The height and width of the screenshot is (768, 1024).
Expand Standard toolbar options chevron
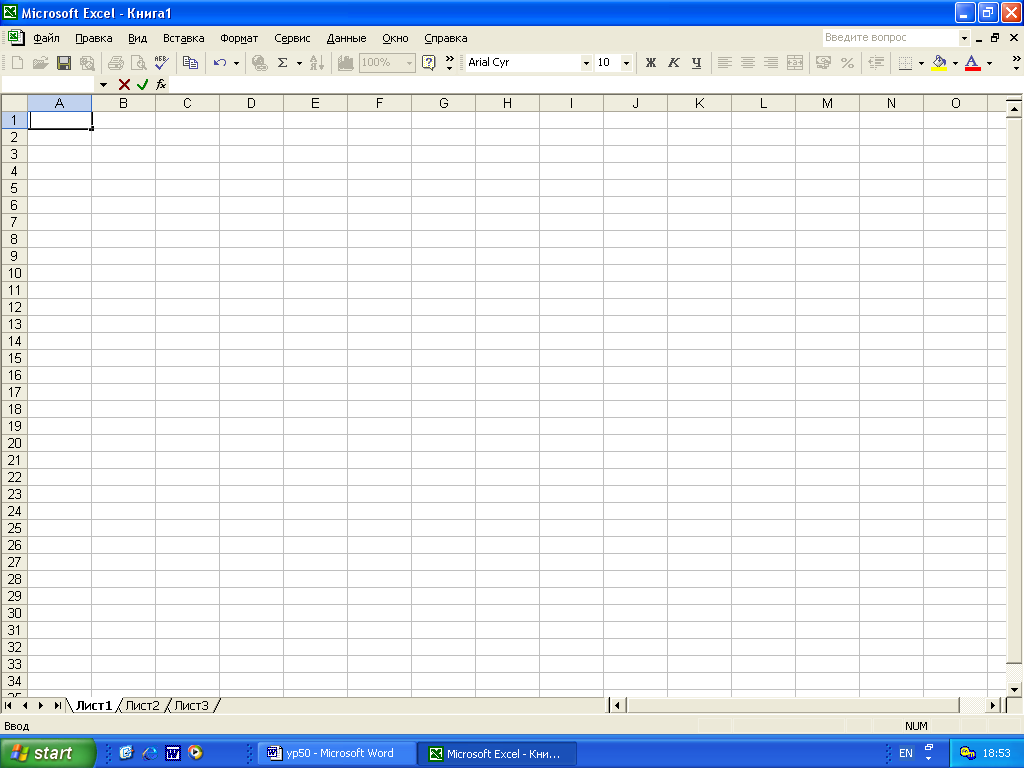[449, 63]
